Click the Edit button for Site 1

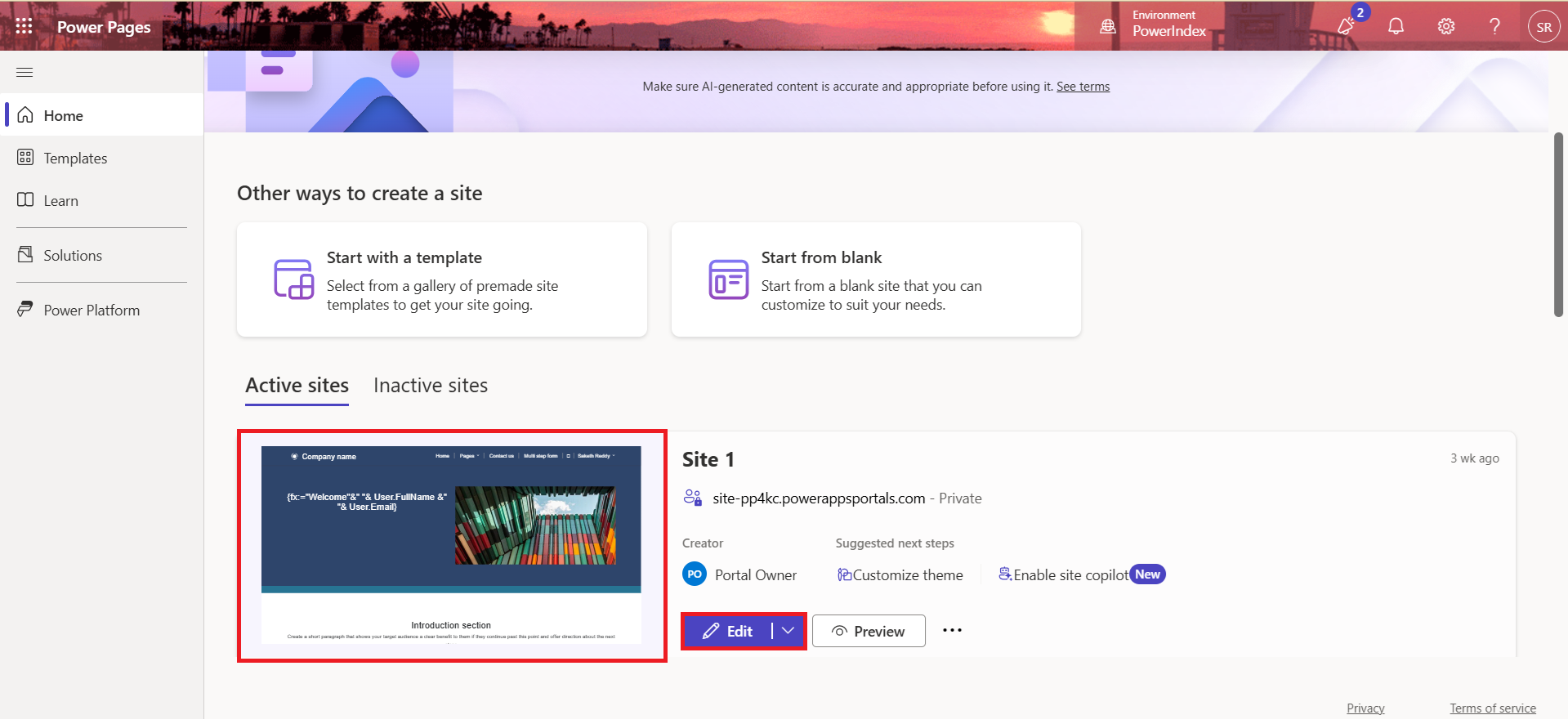(727, 632)
